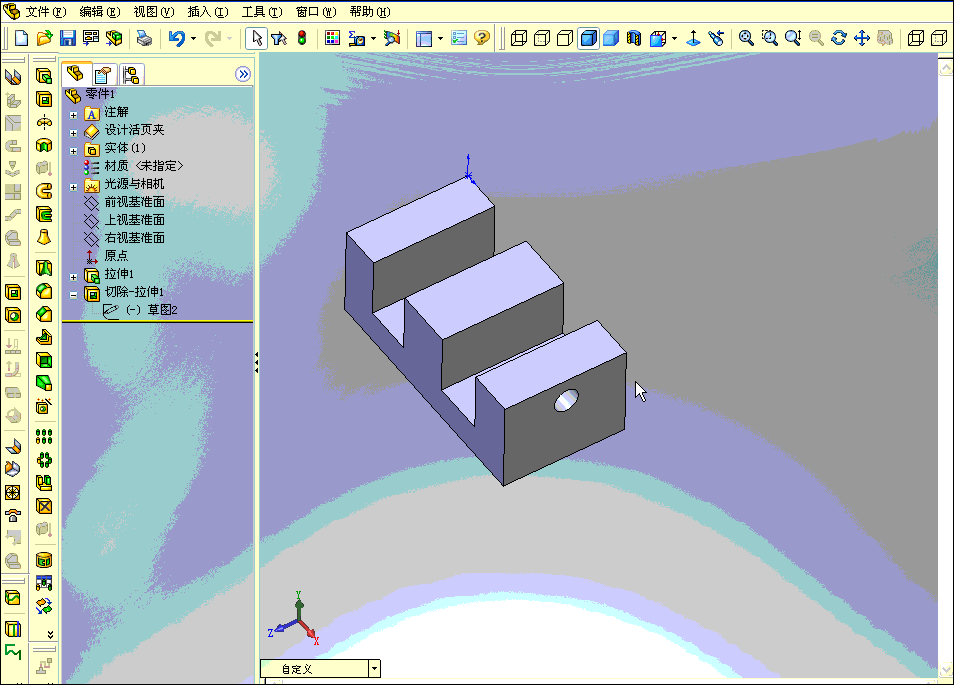Screen dimensions: 954x685
Task: Select the Fillet feature icon
Action: point(44,291)
